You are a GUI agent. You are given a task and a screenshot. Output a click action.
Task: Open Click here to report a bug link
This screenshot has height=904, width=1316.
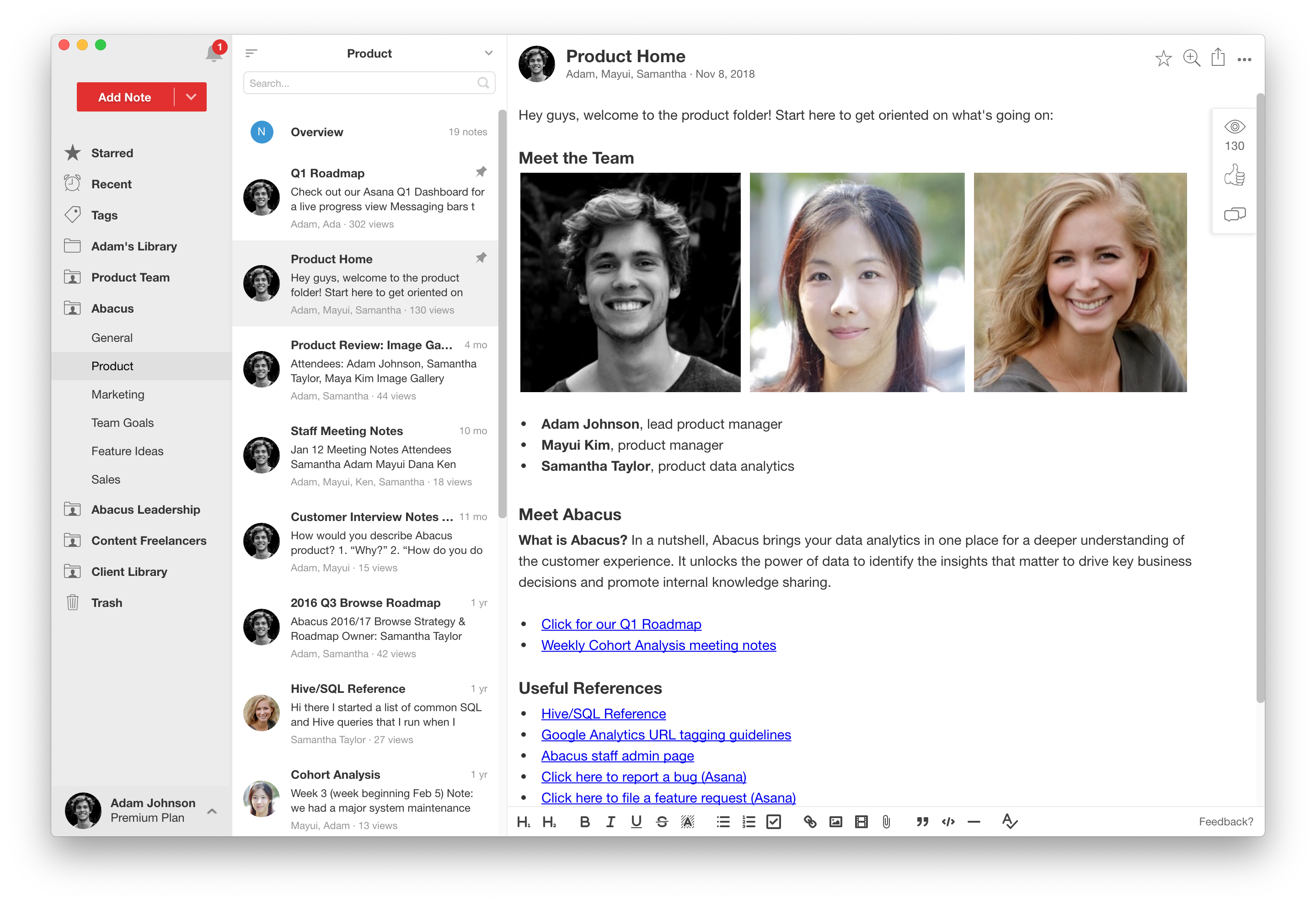point(644,776)
